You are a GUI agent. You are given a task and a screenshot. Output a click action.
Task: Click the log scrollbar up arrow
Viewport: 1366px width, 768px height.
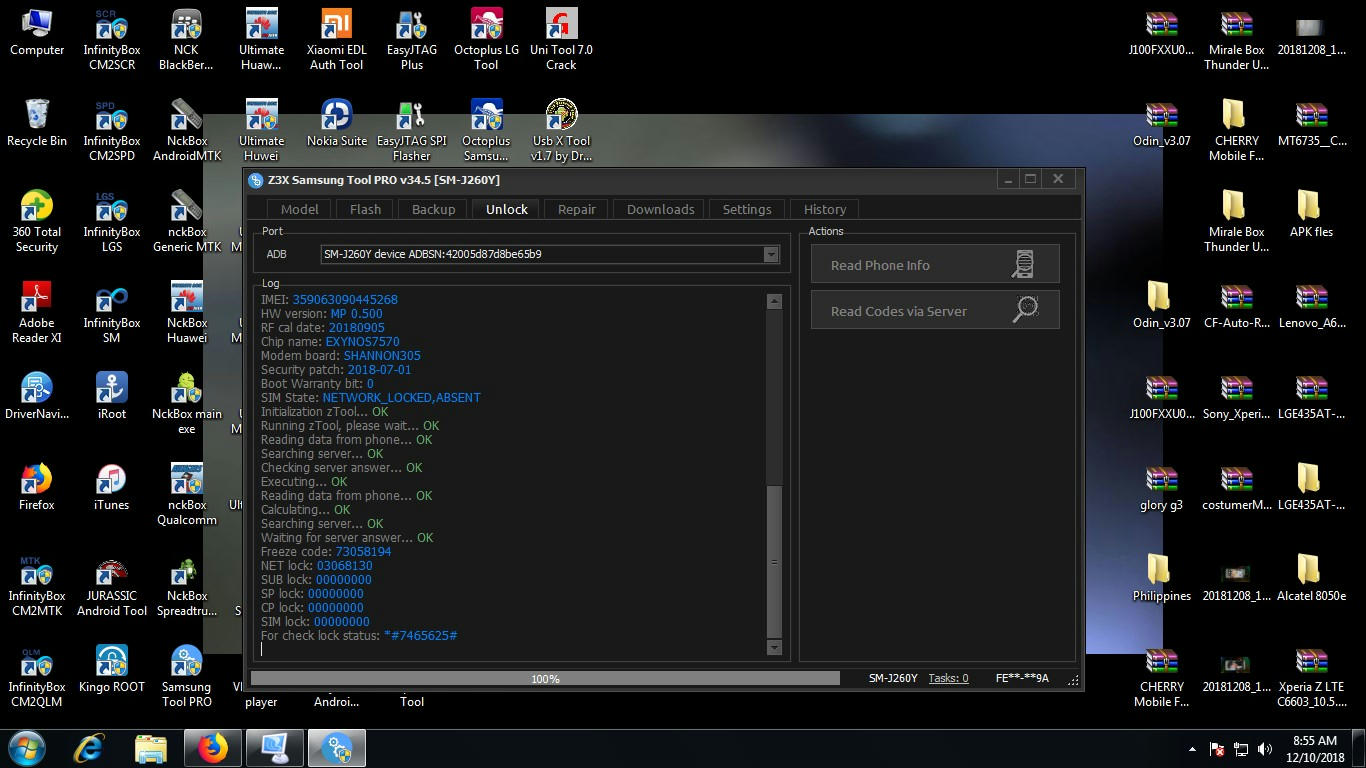[x=773, y=301]
